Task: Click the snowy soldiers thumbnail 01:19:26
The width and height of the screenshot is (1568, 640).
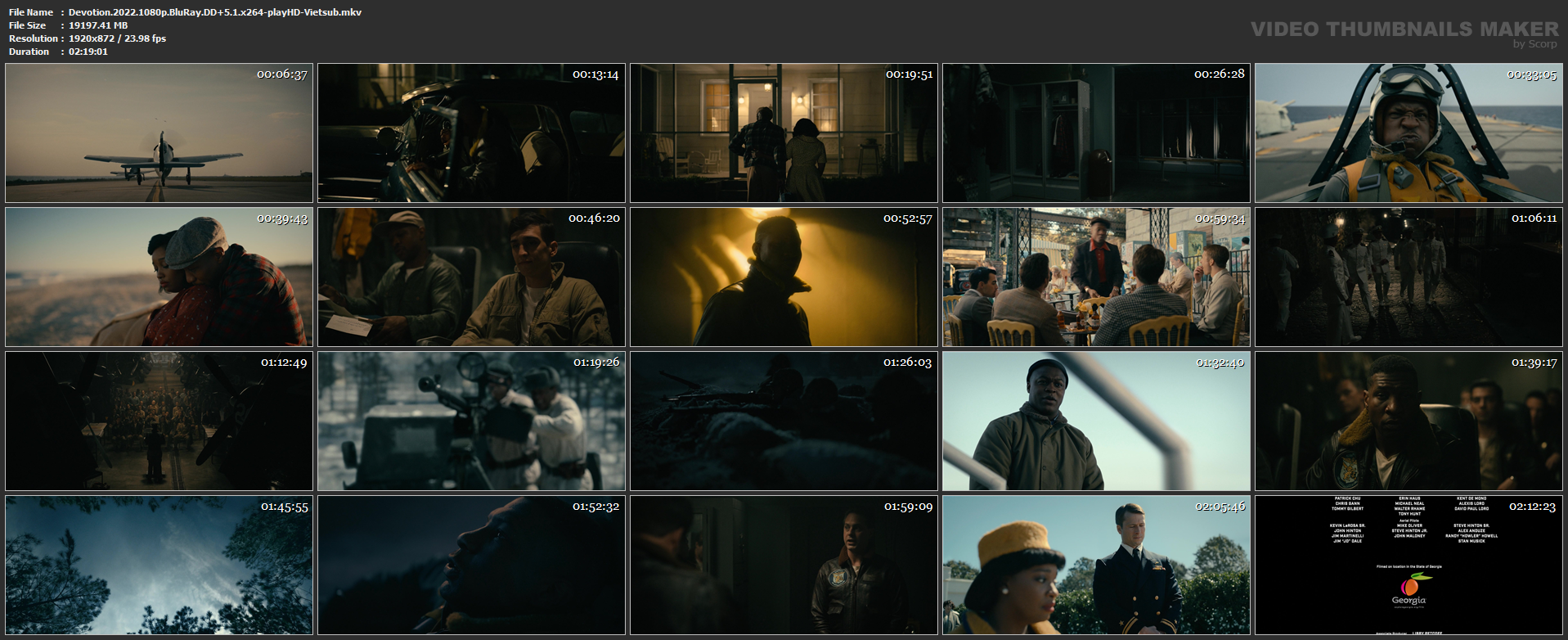Action: pos(471,421)
